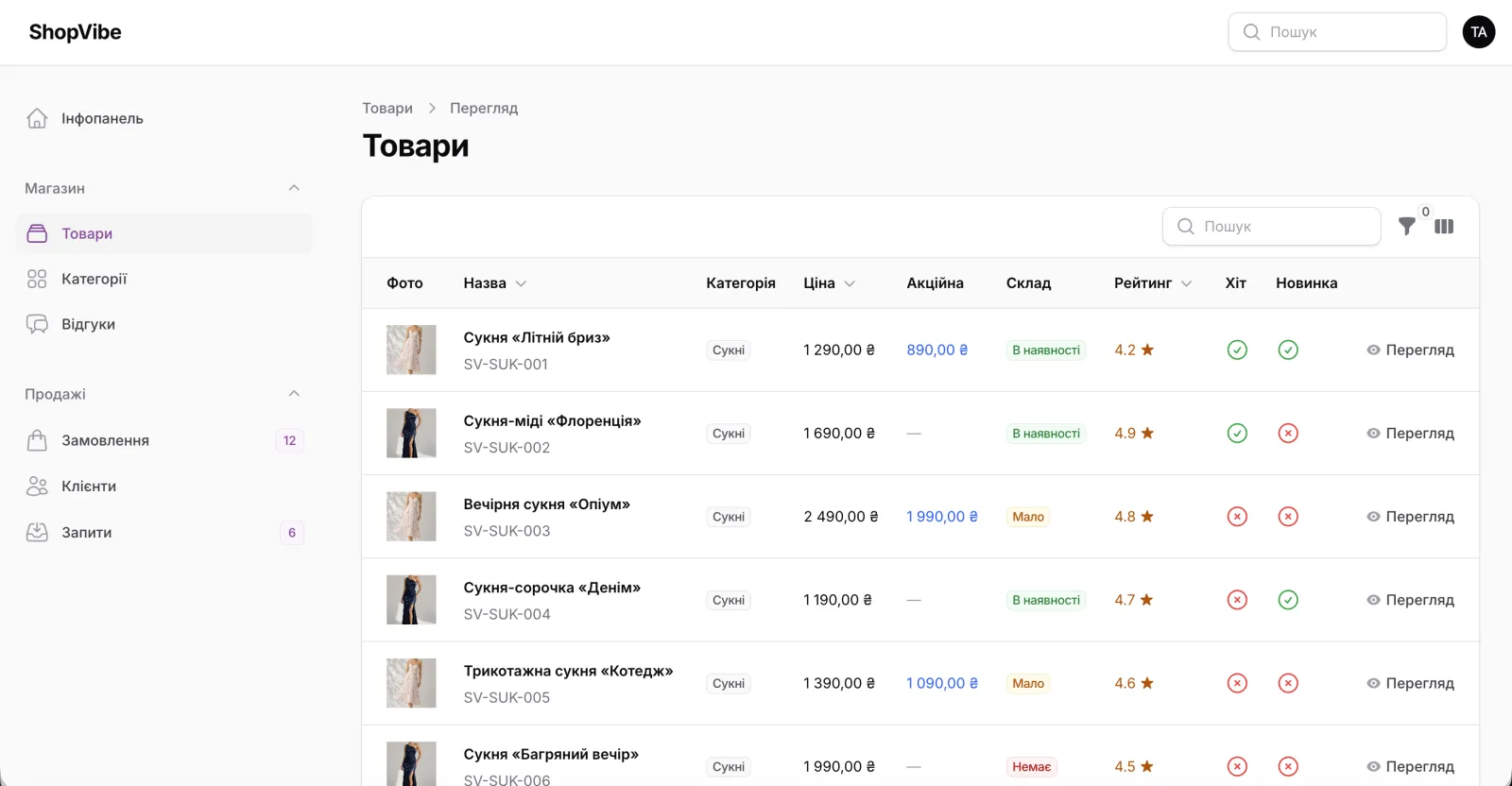
Task: Open the Інфопанель home icon
Action: point(37,118)
